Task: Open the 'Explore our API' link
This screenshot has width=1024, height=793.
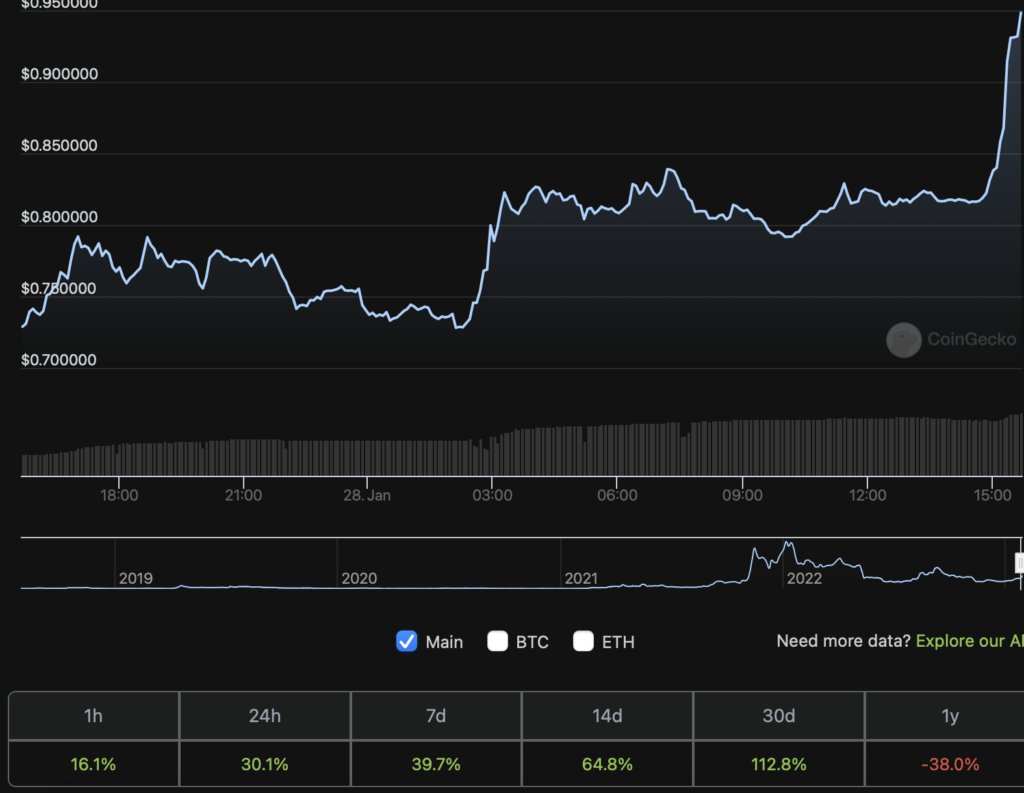Action: [970, 641]
